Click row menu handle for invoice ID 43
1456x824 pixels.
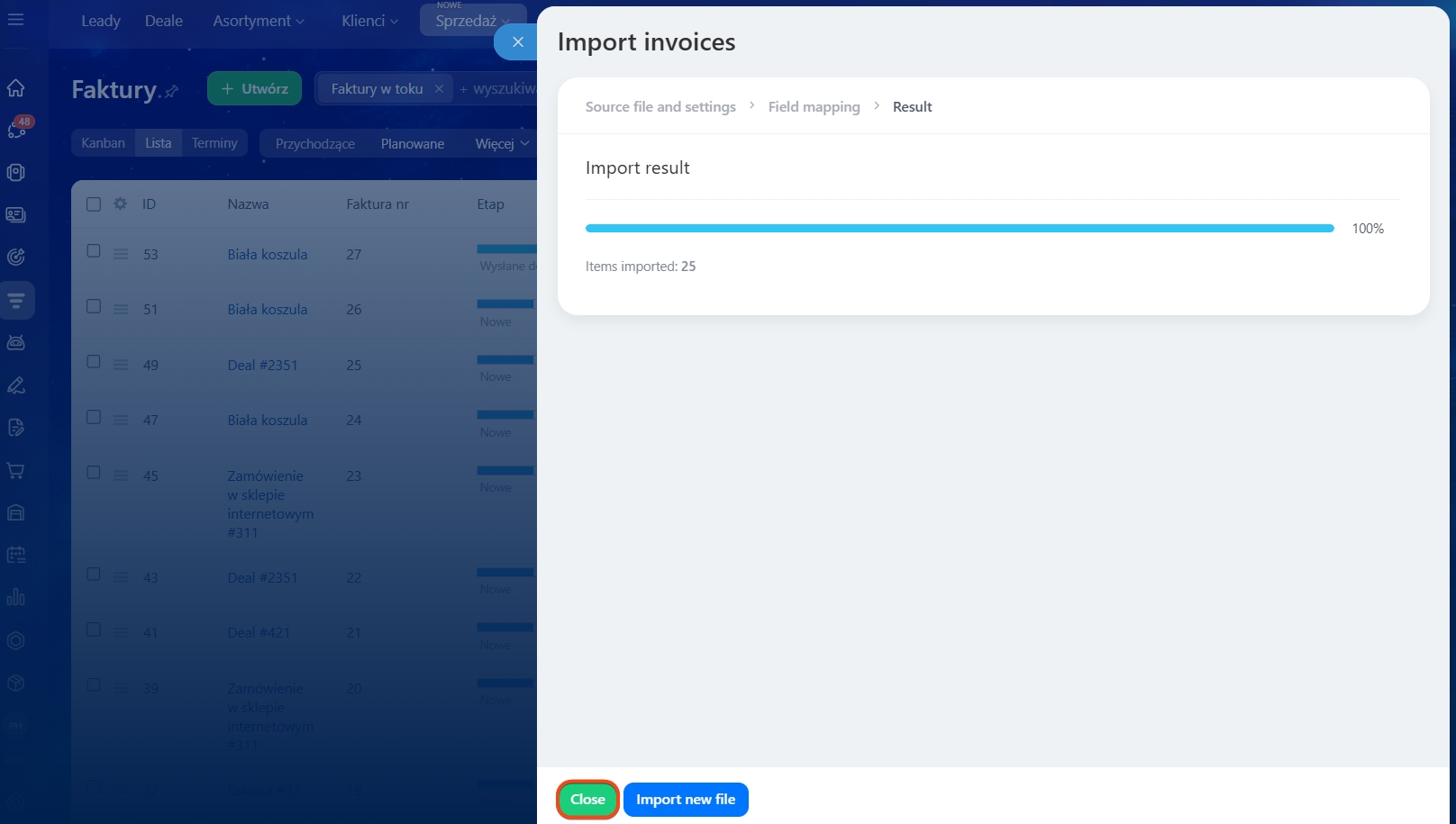[x=121, y=577]
